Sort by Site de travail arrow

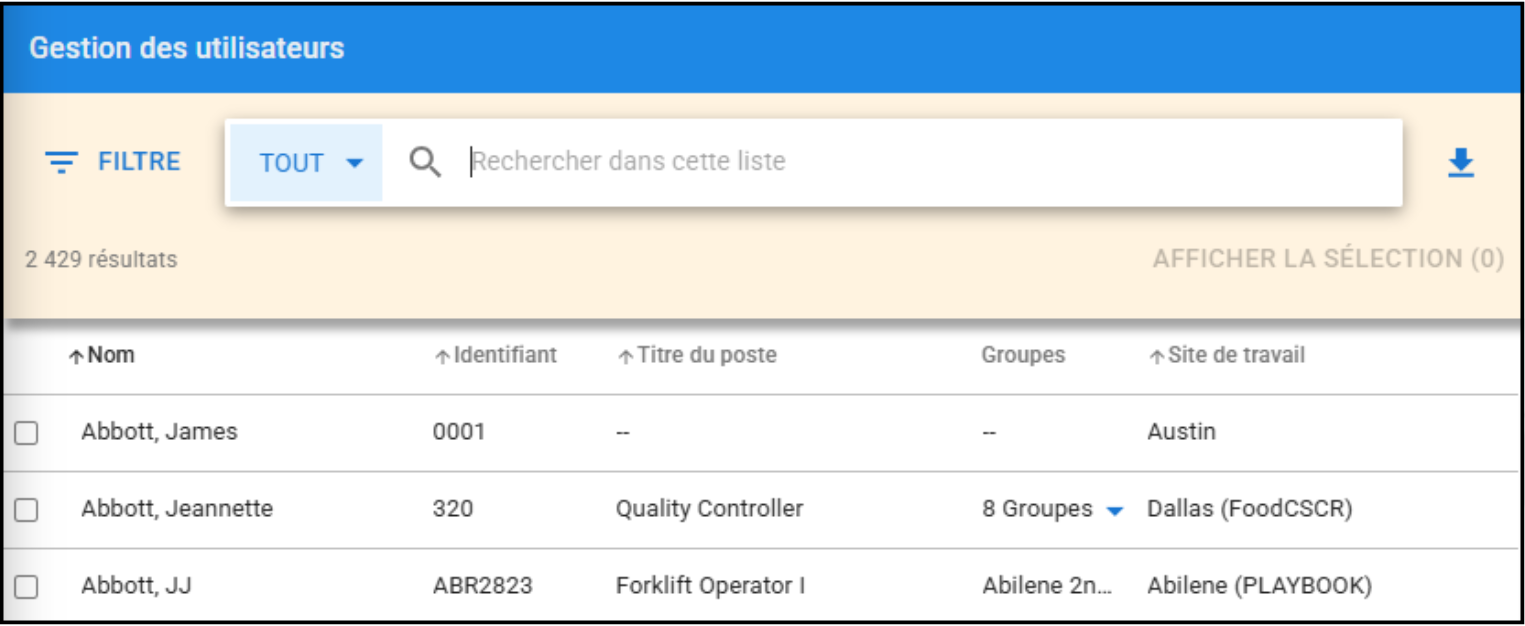1156,357
